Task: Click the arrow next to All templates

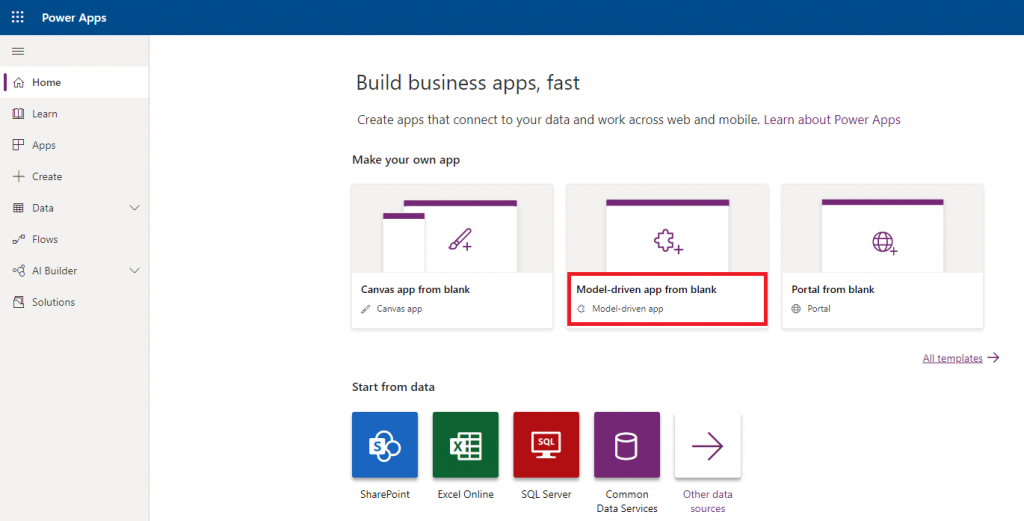Action: coord(993,357)
